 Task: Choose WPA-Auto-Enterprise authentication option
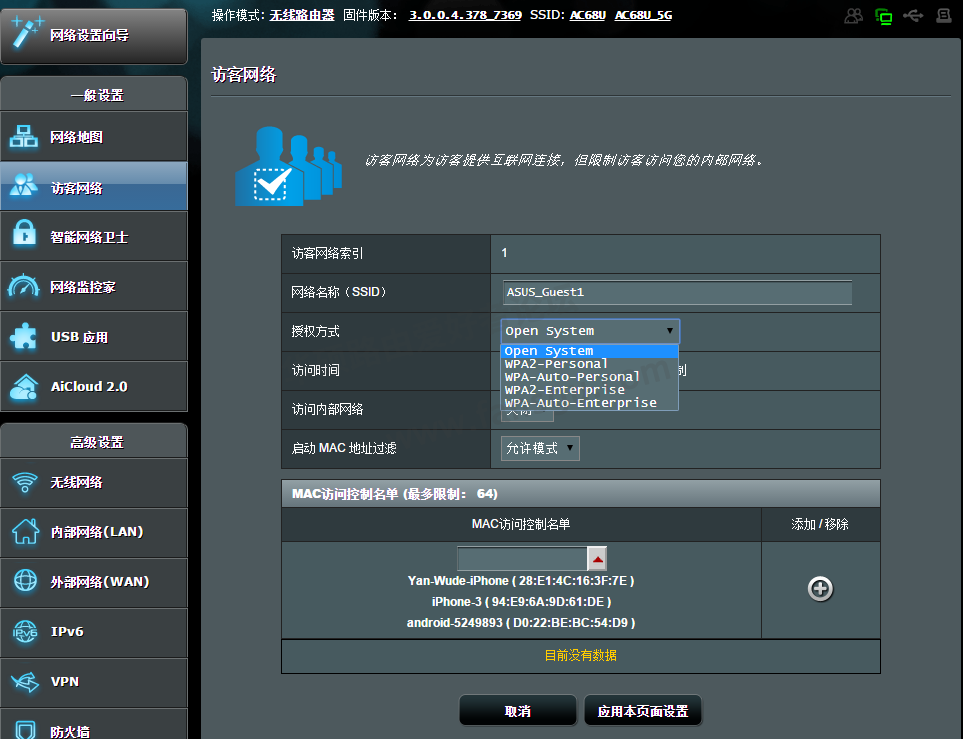point(590,402)
